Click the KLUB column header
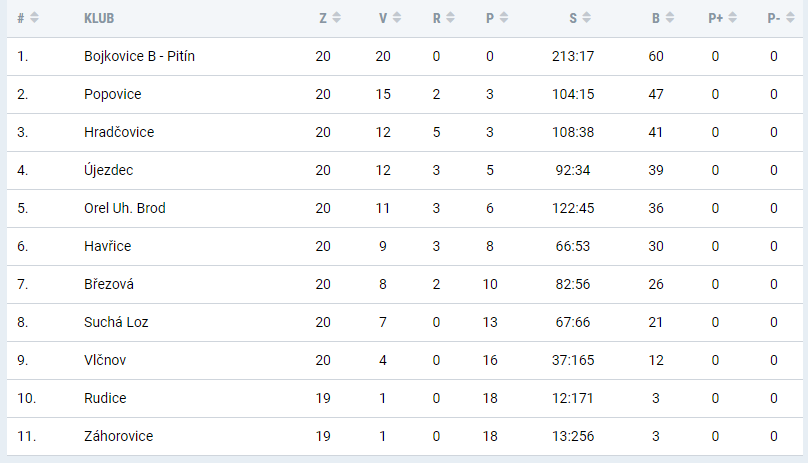This screenshot has width=808, height=463. point(98,18)
